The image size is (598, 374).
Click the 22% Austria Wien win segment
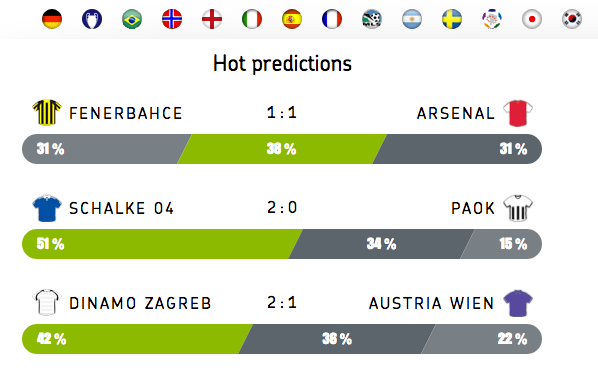pos(482,339)
